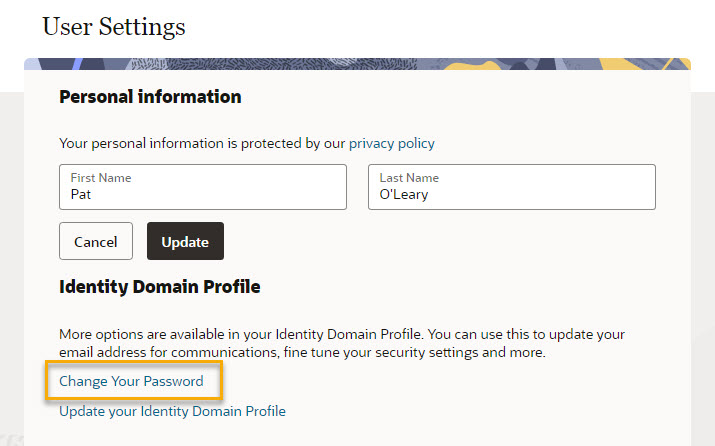Click the 'More options are available' paragraph
715x446 pixels.
coord(342,343)
